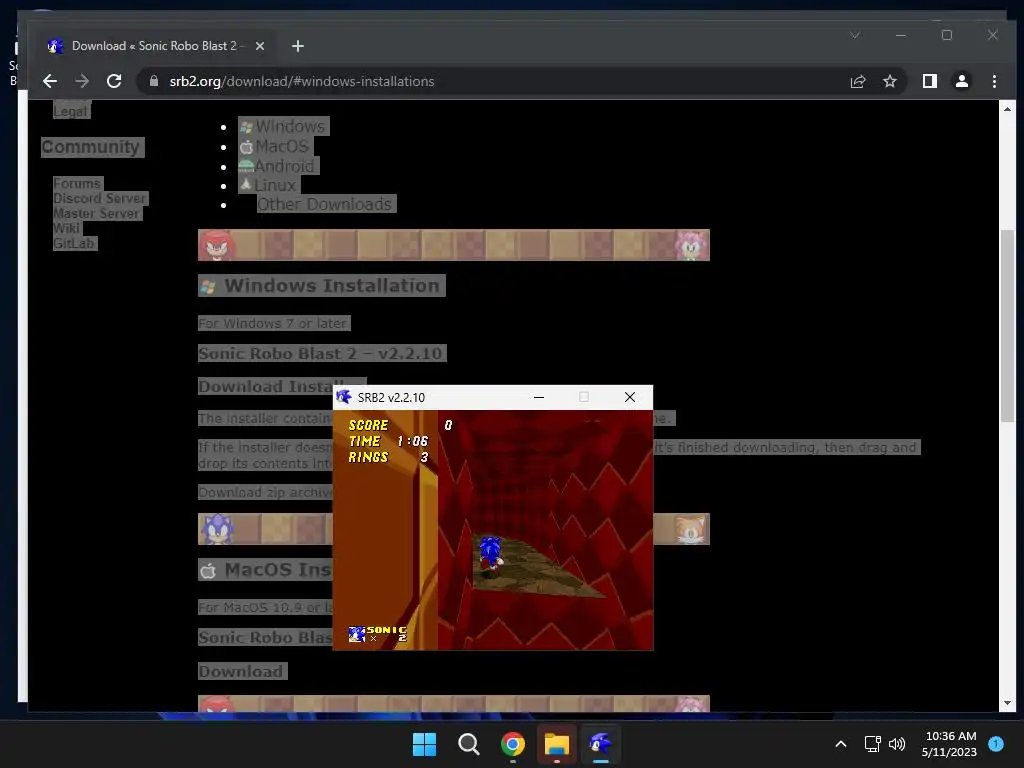Click the Tails icon on the second banner

pos(691,529)
